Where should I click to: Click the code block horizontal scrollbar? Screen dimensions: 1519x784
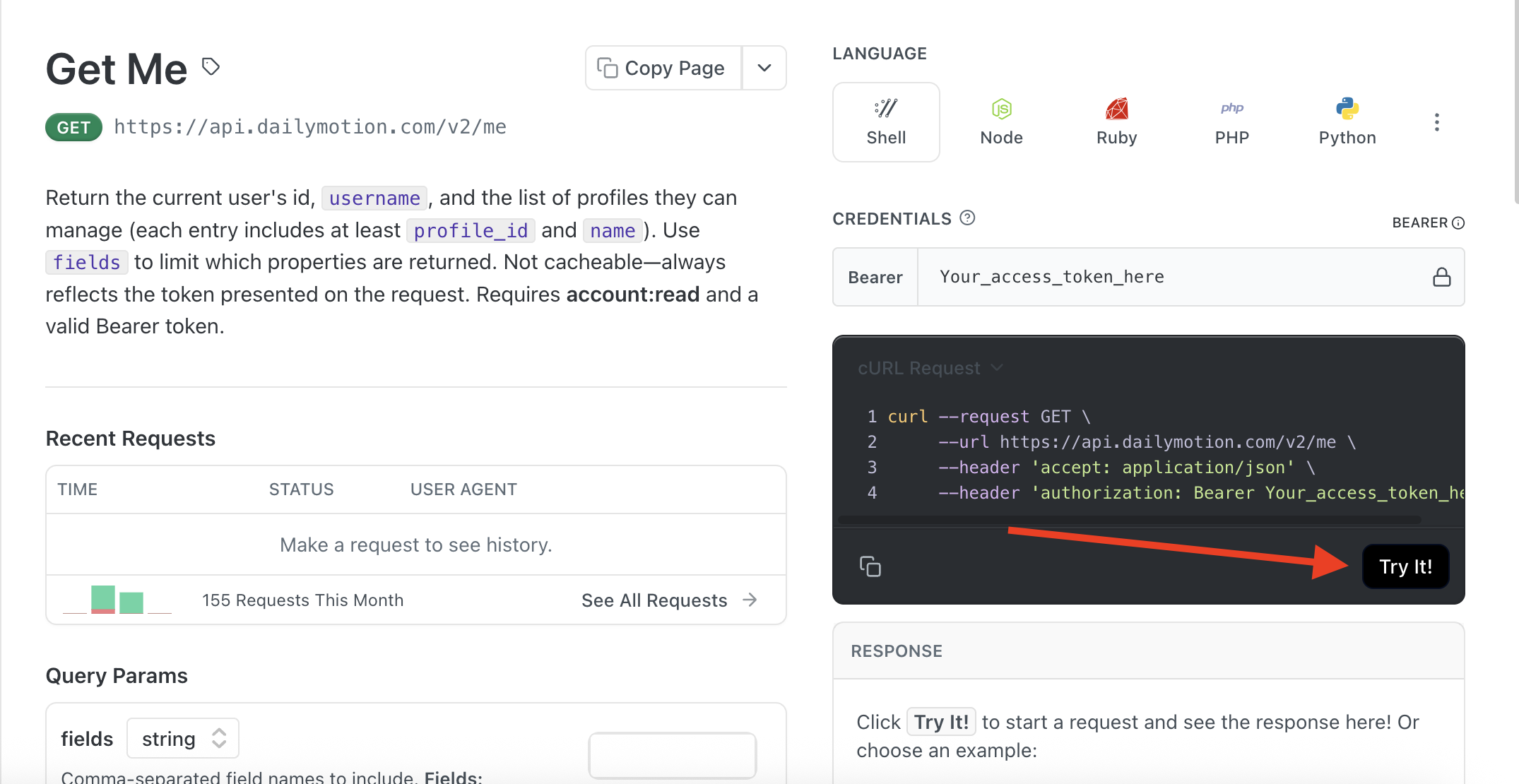[x=1129, y=520]
